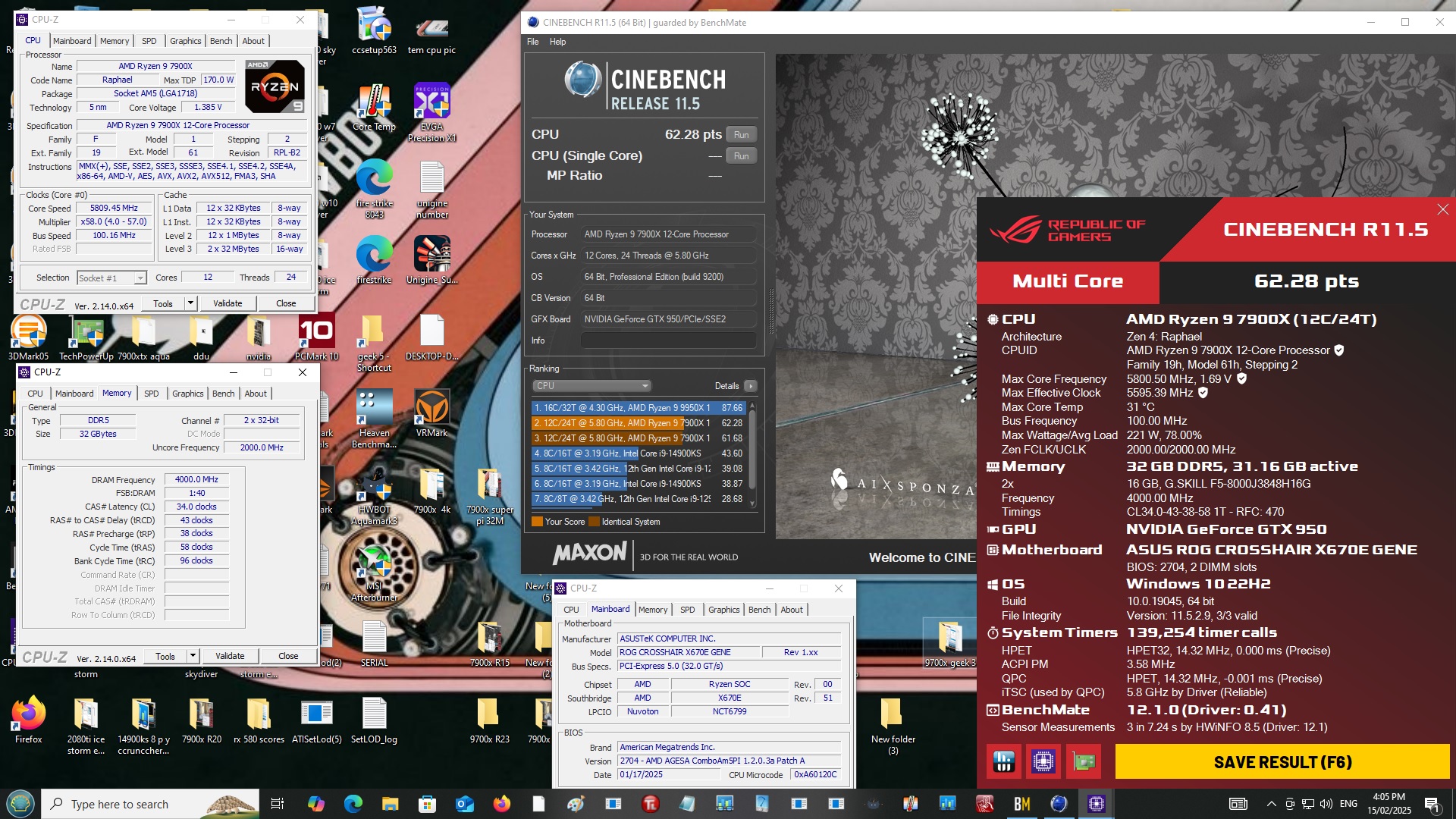Close the BenchMate result overlay
This screenshot has height=819, width=1456.
point(1442,209)
